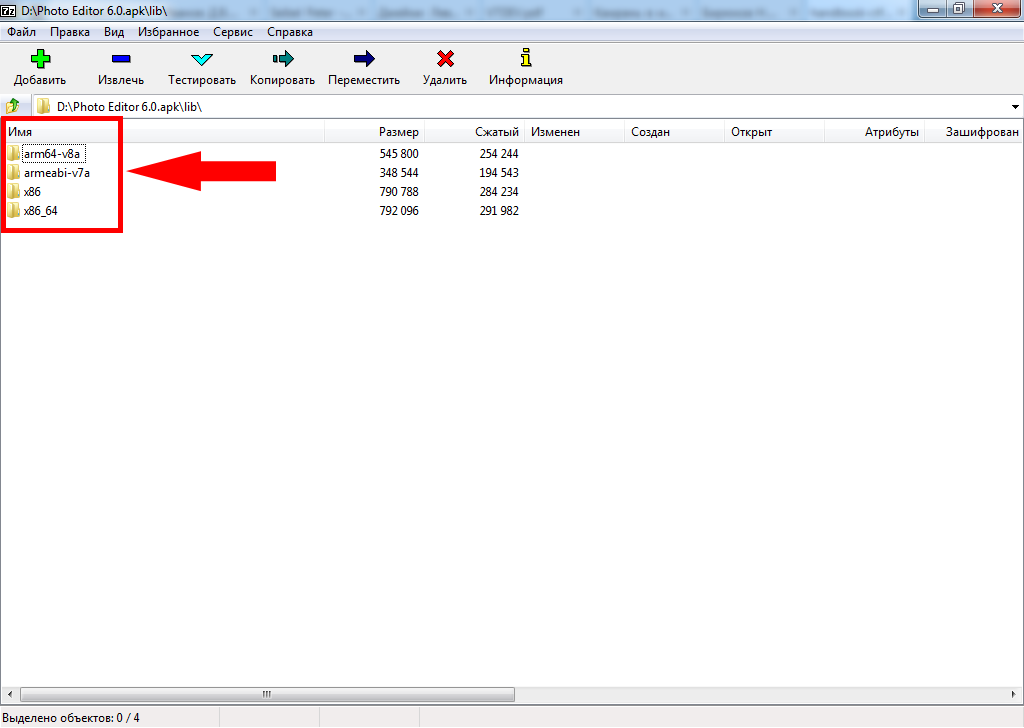Click the Копировать arrows icon
The height and width of the screenshot is (728, 1024).
(x=282, y=59)
